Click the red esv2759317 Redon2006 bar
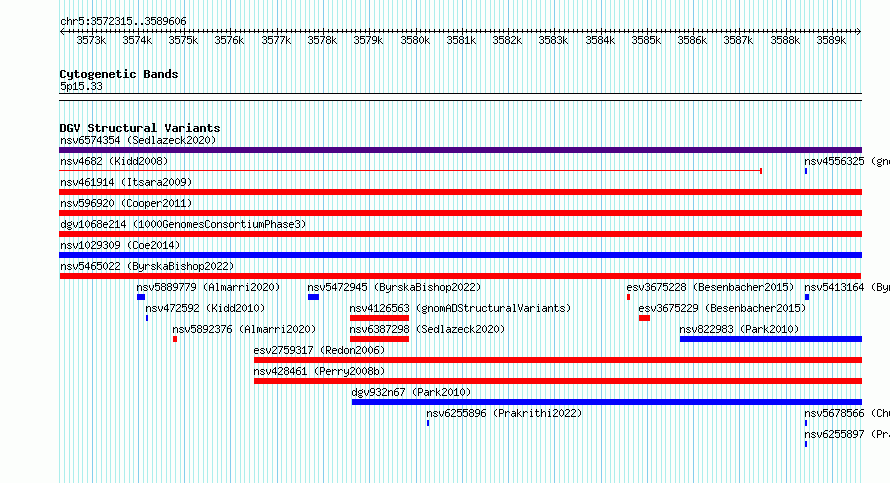This screenshot has height=483, width=890. tap(558, 360)
